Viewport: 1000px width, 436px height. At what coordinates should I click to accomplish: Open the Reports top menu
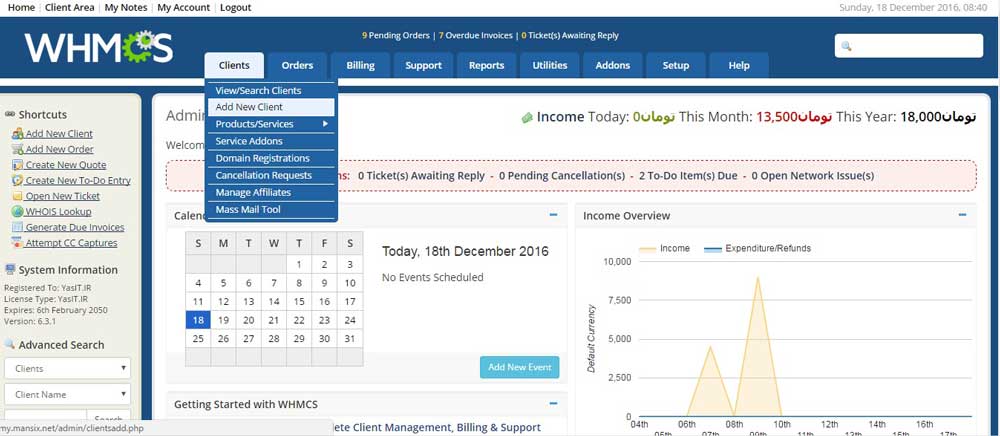point(487,65)
